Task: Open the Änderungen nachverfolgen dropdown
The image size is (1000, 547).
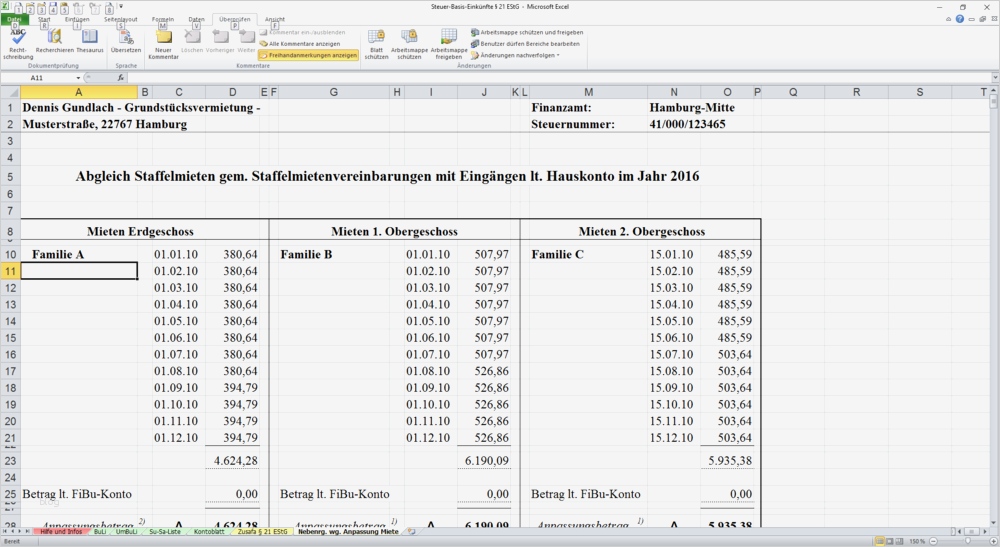Action: tap(515, 55)
